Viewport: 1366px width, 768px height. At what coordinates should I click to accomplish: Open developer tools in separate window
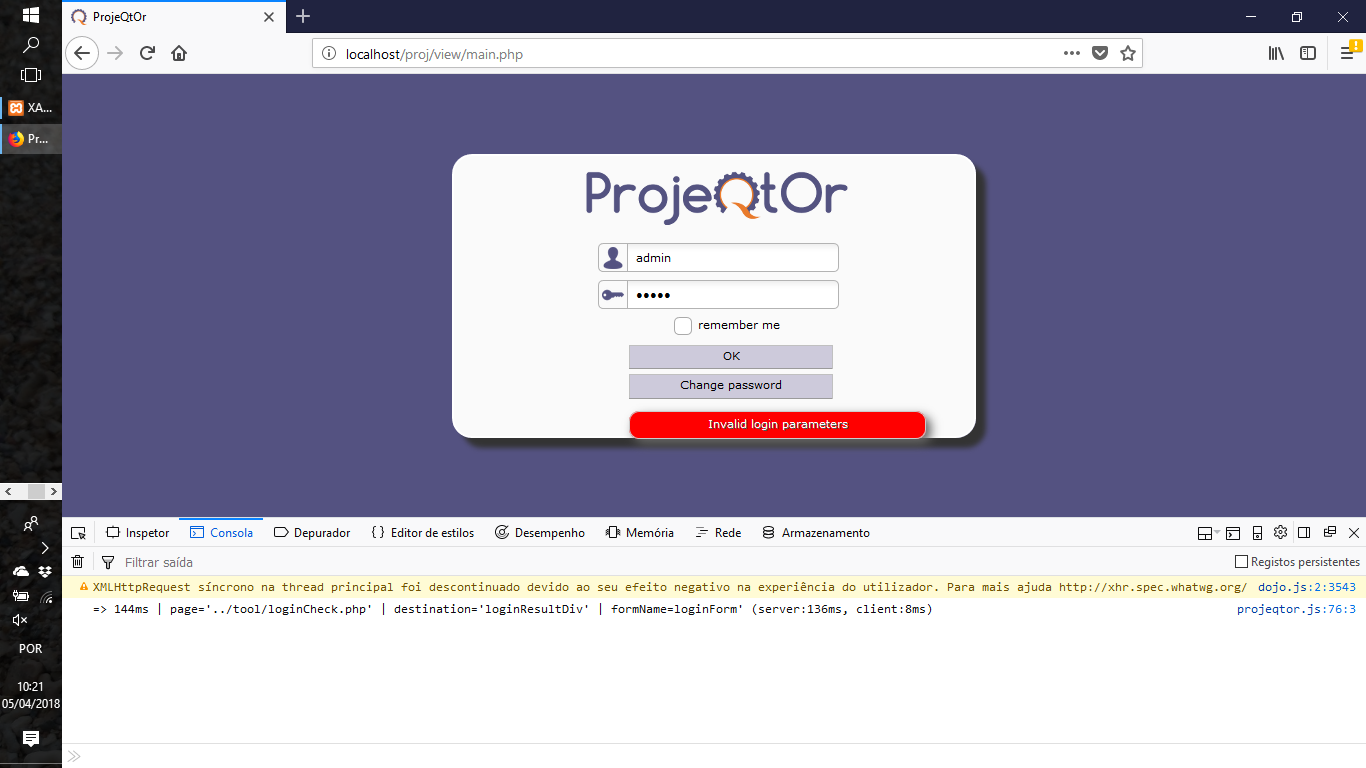pyautogui.click(x=1329, y=533)
